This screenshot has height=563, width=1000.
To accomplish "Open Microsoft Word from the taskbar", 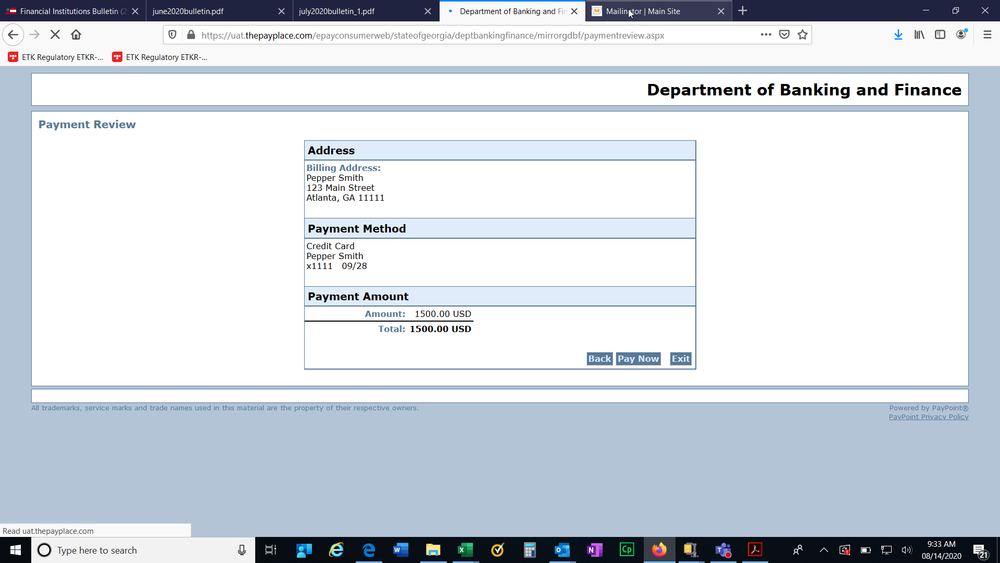I will (401, 550).
